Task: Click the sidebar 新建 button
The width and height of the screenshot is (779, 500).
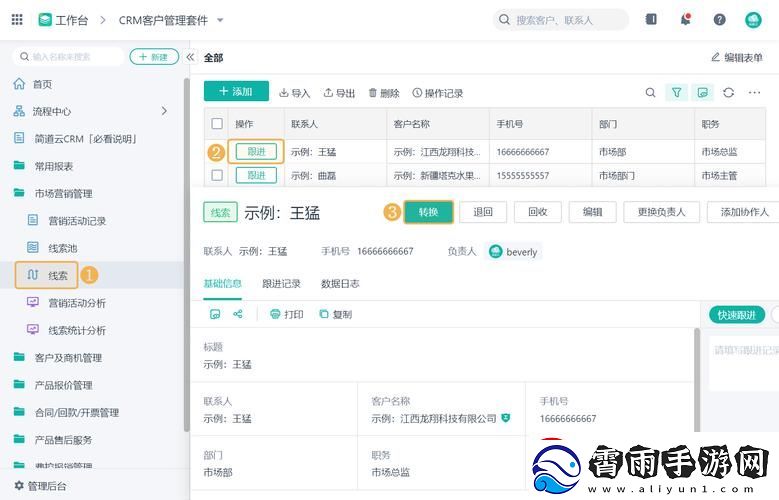Action: [154, 57]
